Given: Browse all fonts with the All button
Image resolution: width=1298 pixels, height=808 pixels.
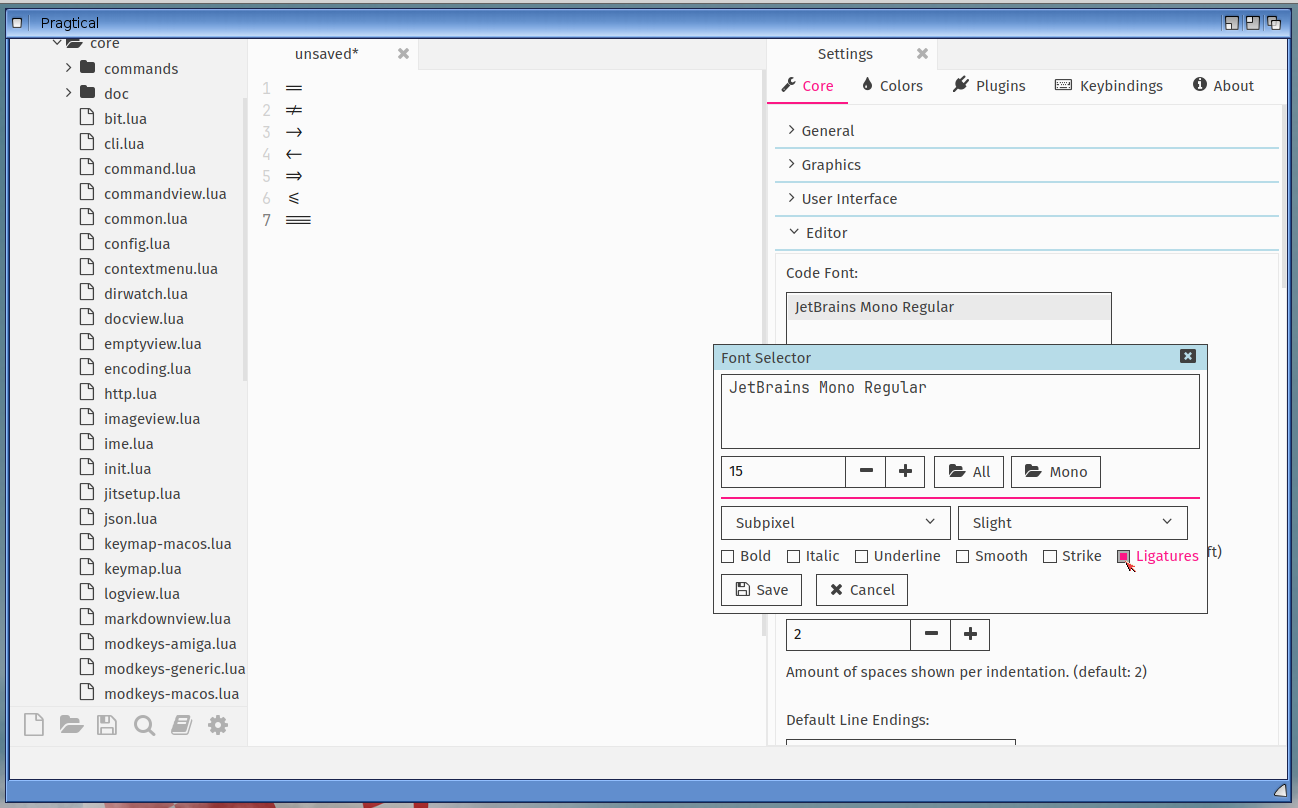Looking at the screenshot, I should pyautogui.click(x=969, y=472).
